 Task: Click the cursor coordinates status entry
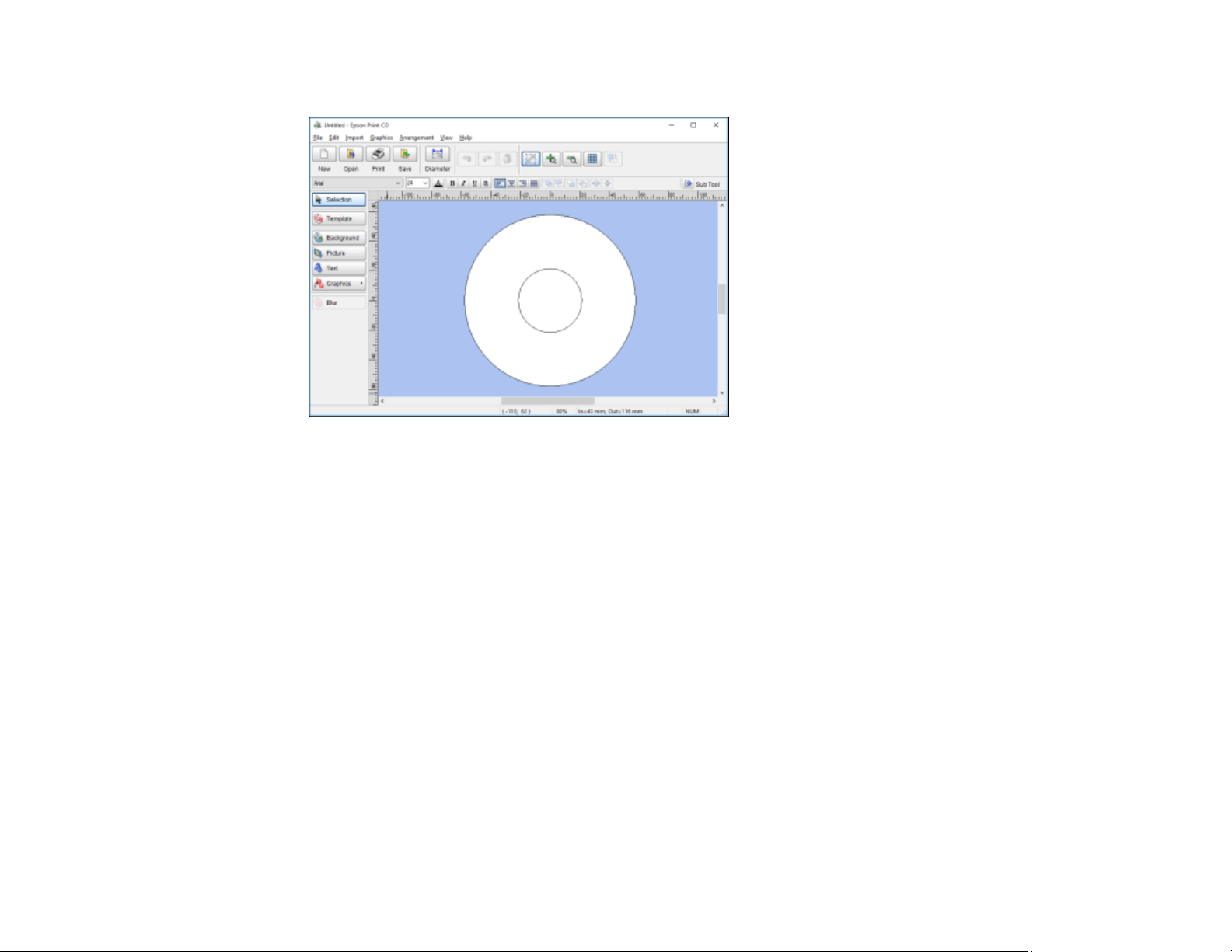pos(517,411)
